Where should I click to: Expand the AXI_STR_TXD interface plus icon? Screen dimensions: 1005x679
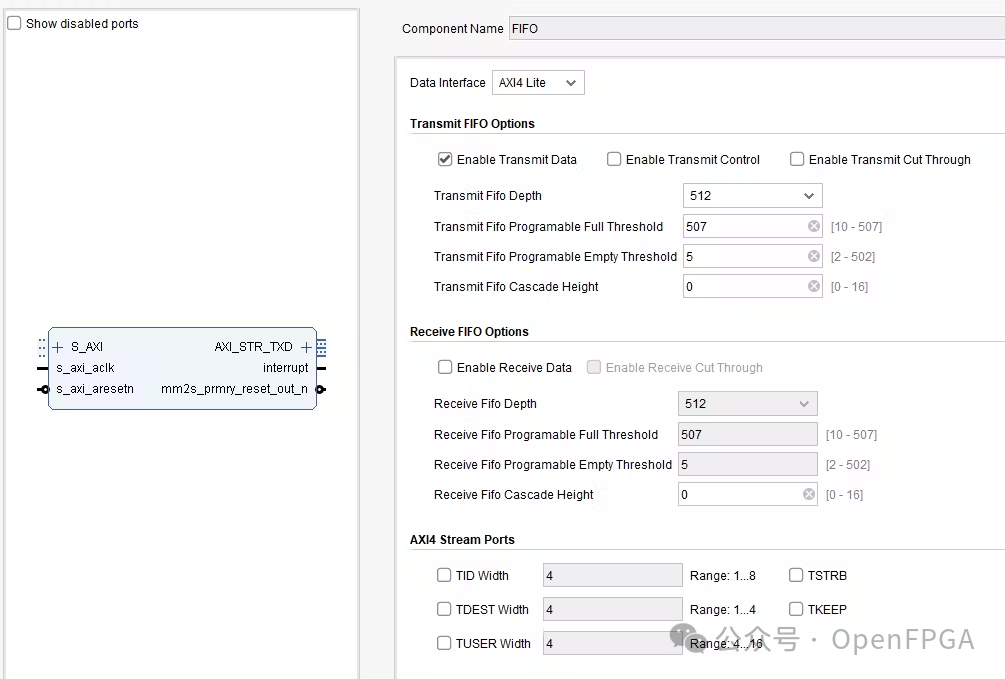point(306,347)
